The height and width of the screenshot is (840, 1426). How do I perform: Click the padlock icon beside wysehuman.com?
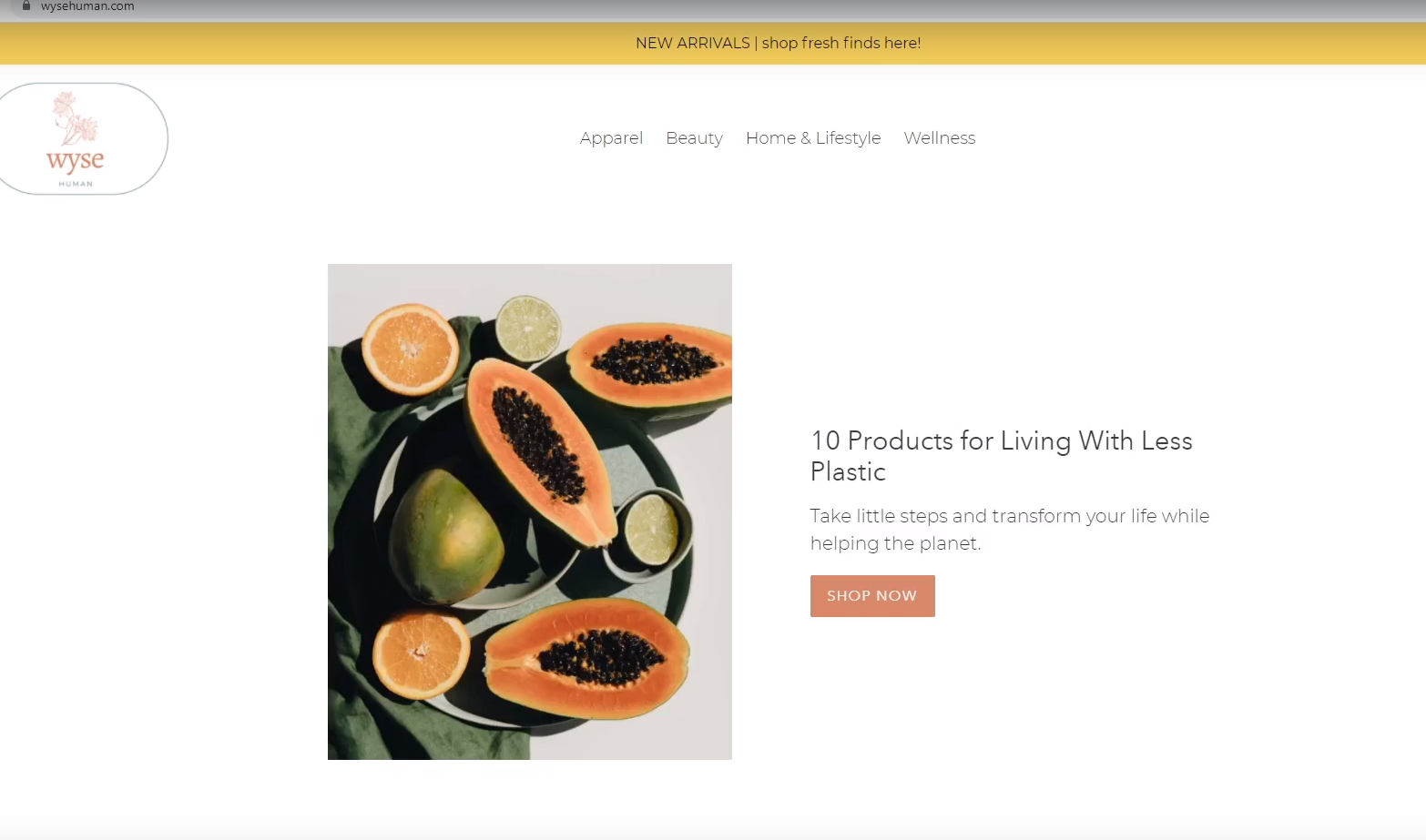(x=26, y=5)
